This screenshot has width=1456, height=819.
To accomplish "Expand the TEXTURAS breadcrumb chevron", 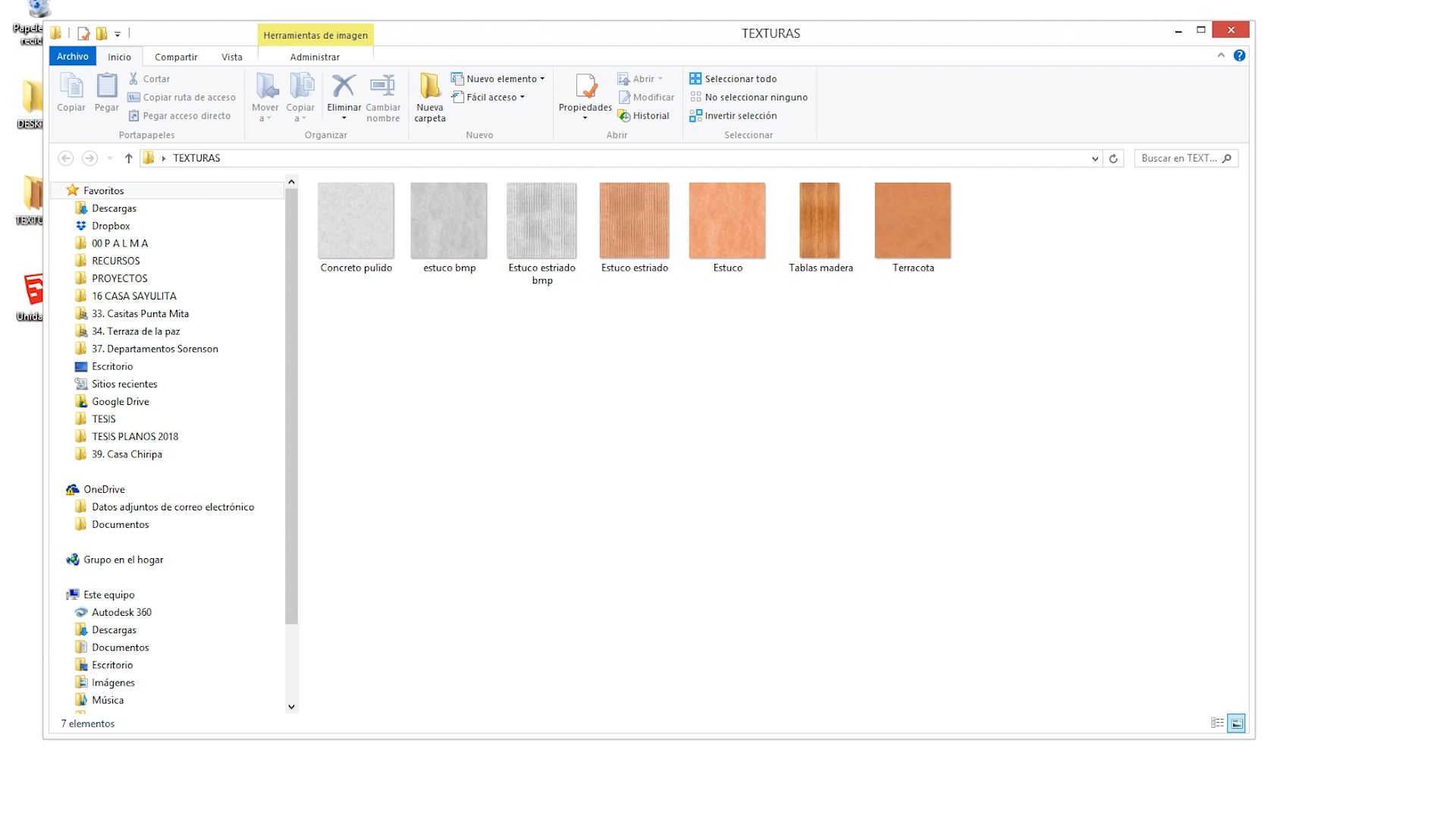I will (x=163, y=158).
